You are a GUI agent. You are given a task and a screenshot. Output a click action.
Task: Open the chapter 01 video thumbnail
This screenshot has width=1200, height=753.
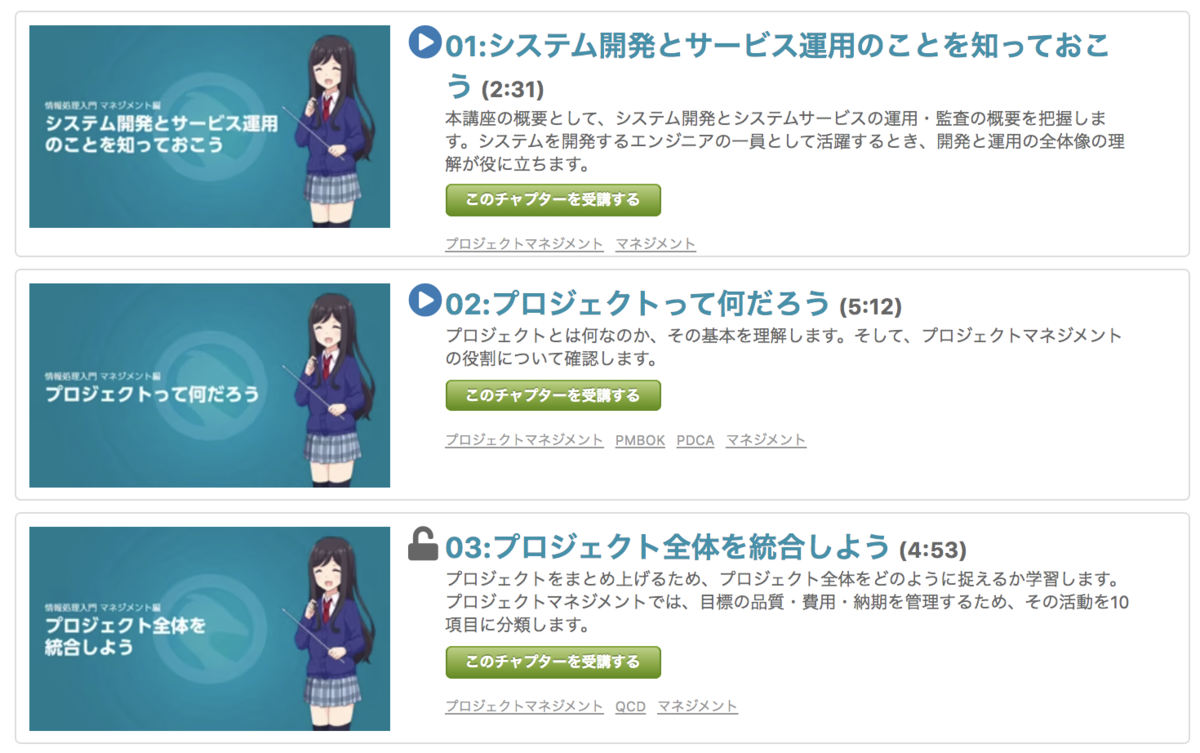click(x=210, y=127)
